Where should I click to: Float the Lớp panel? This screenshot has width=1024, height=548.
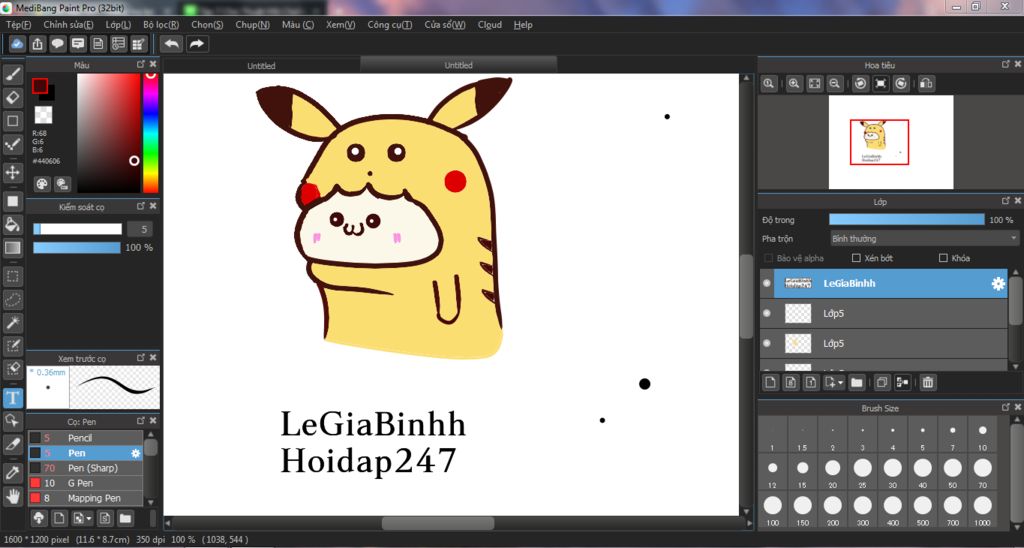(1006, 201)
